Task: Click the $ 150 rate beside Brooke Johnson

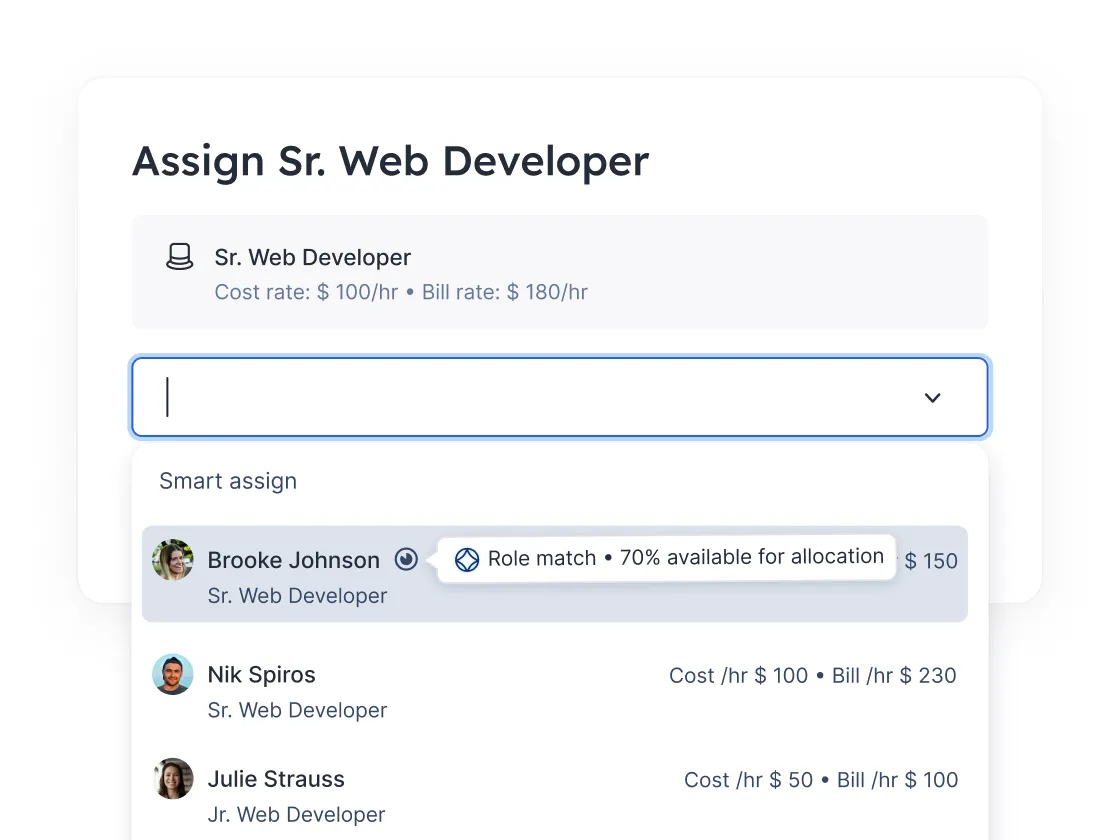Action: click(x=931, y=561)
